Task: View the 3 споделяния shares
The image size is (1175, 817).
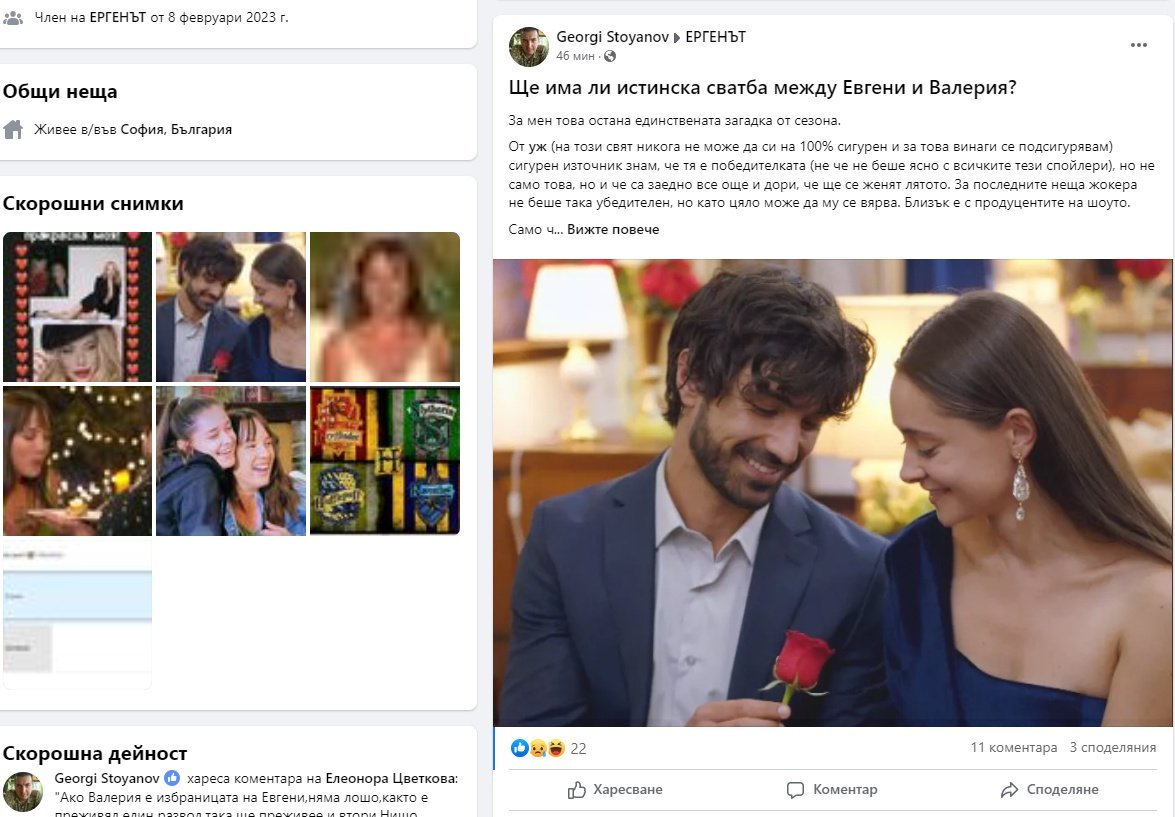Action: 1112,748
